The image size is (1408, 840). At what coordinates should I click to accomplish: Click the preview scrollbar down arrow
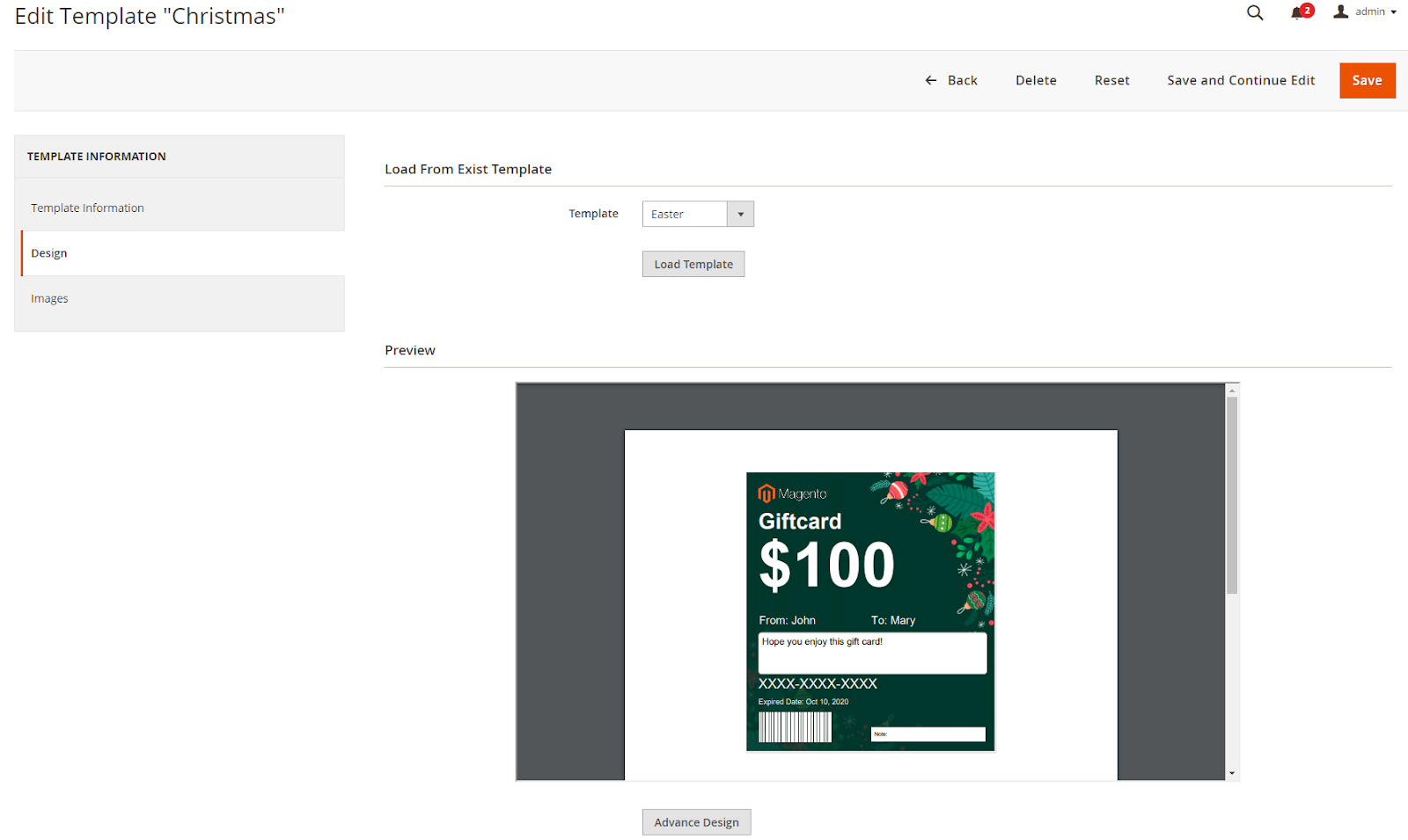click(x=1231, y=771)
